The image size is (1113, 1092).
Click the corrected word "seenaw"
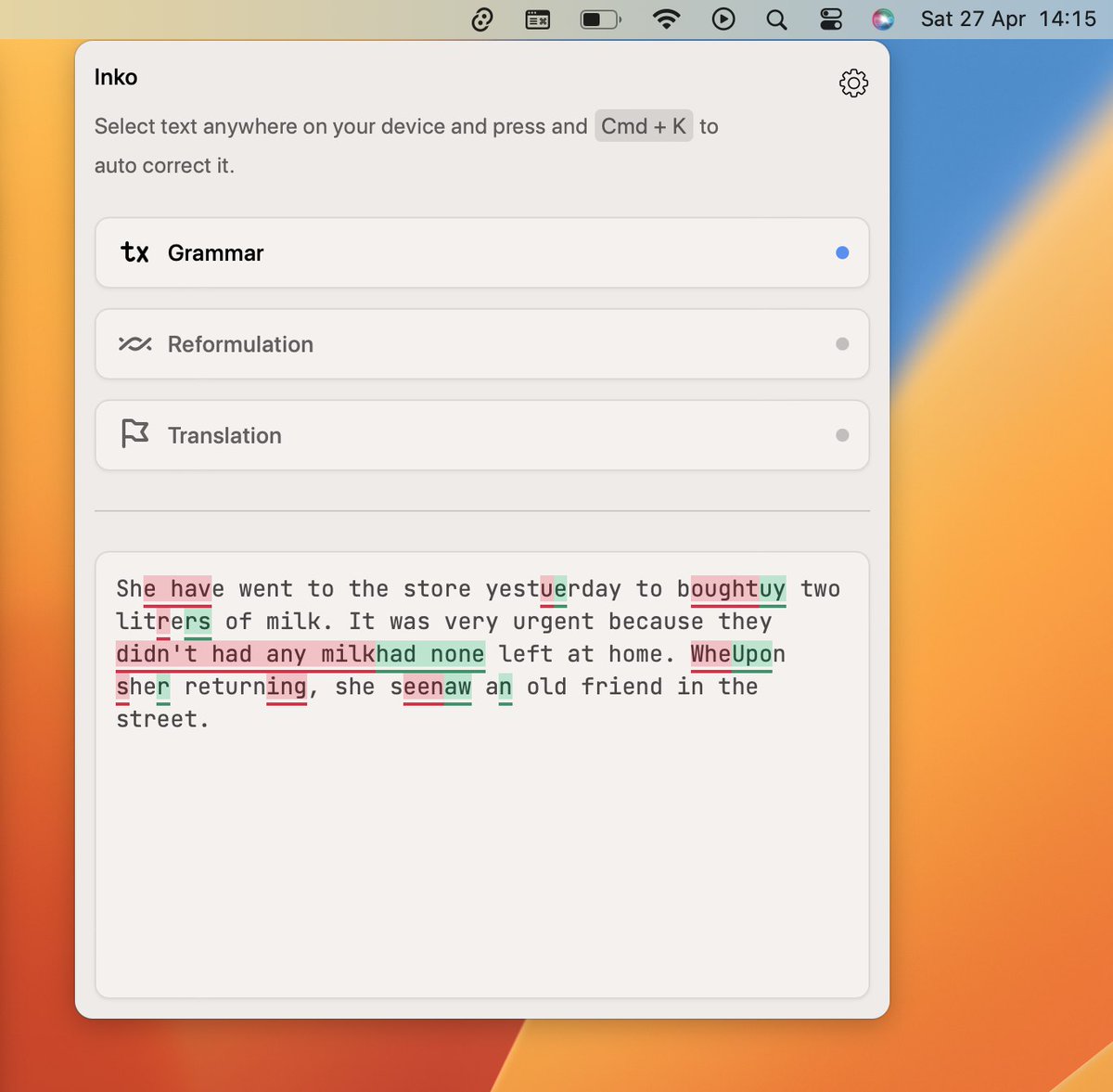point(431,687)
